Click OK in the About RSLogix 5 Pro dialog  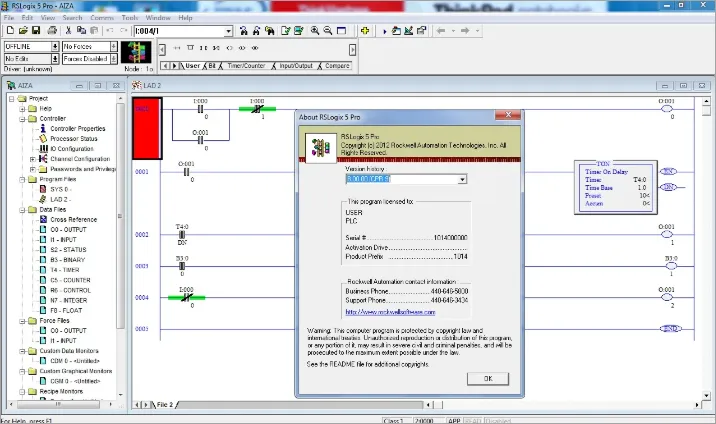(488, 378)
